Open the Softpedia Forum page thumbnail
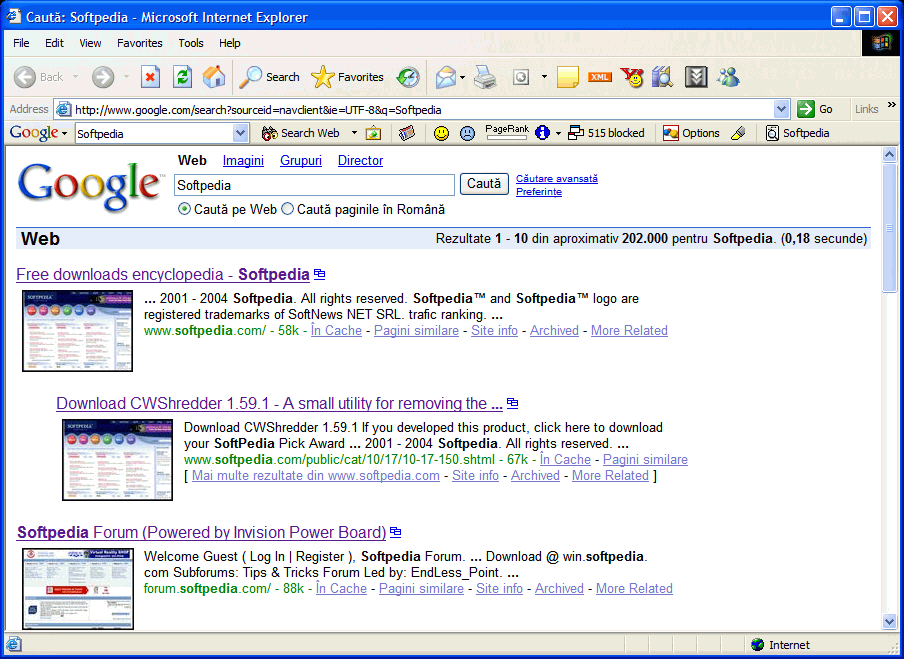This screenshot has width=904, height=659. [x=78, y=589]
